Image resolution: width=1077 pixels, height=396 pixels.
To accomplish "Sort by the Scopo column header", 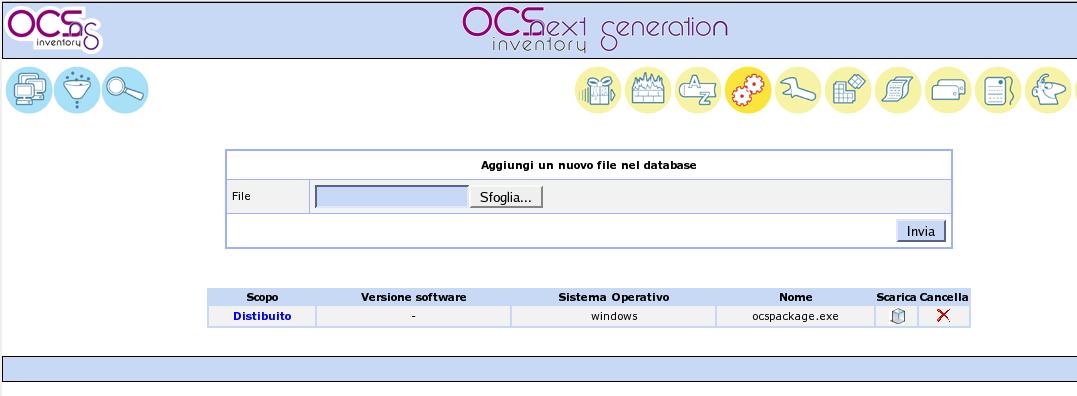I will click(262, 297).
